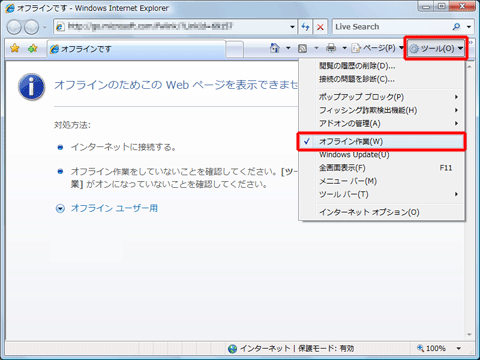480x360 pixels.
Task: Choose 接続の問題を診断(C)... menu entry
Action: tap(382, 79)
